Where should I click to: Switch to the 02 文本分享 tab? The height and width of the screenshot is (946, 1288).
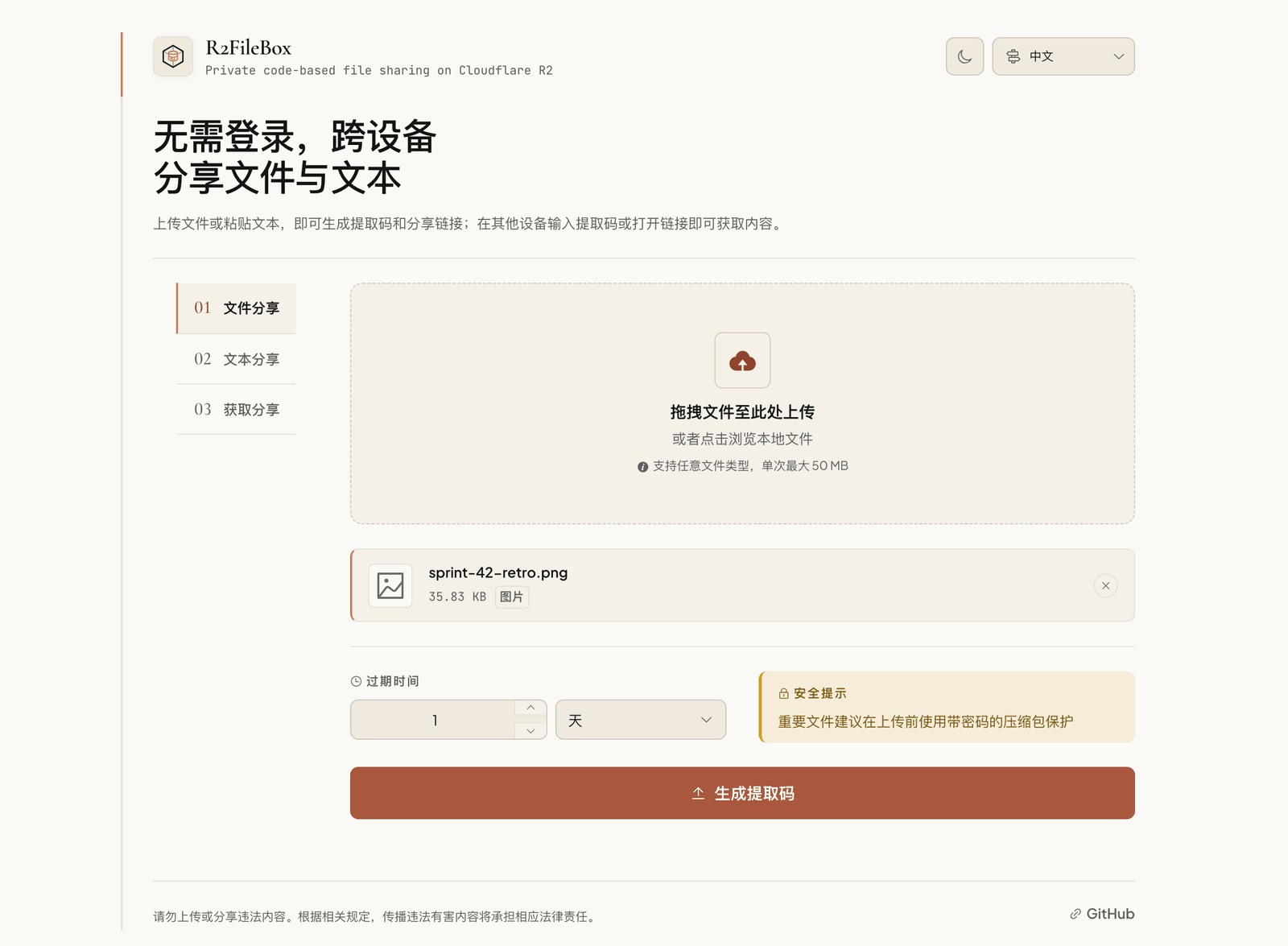(236, 359)
